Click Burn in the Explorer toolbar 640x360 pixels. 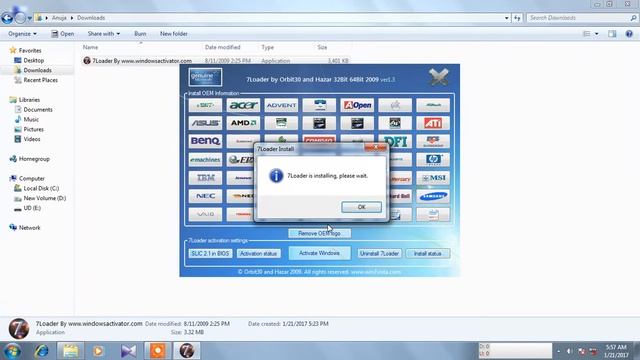pyautogui.click(x=140, y=34)
